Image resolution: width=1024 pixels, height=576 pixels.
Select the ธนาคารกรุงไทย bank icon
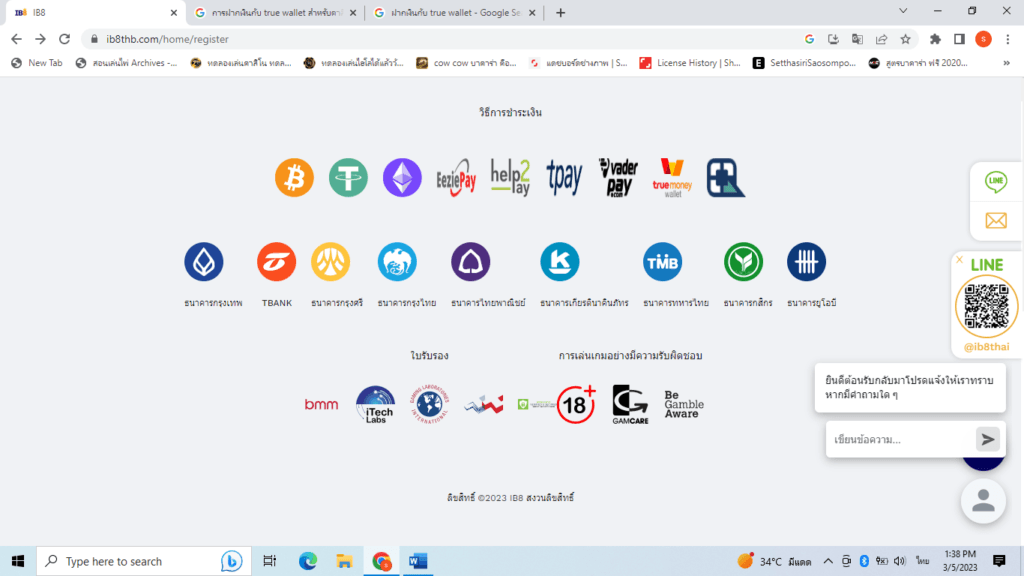(x=397, y=262)
